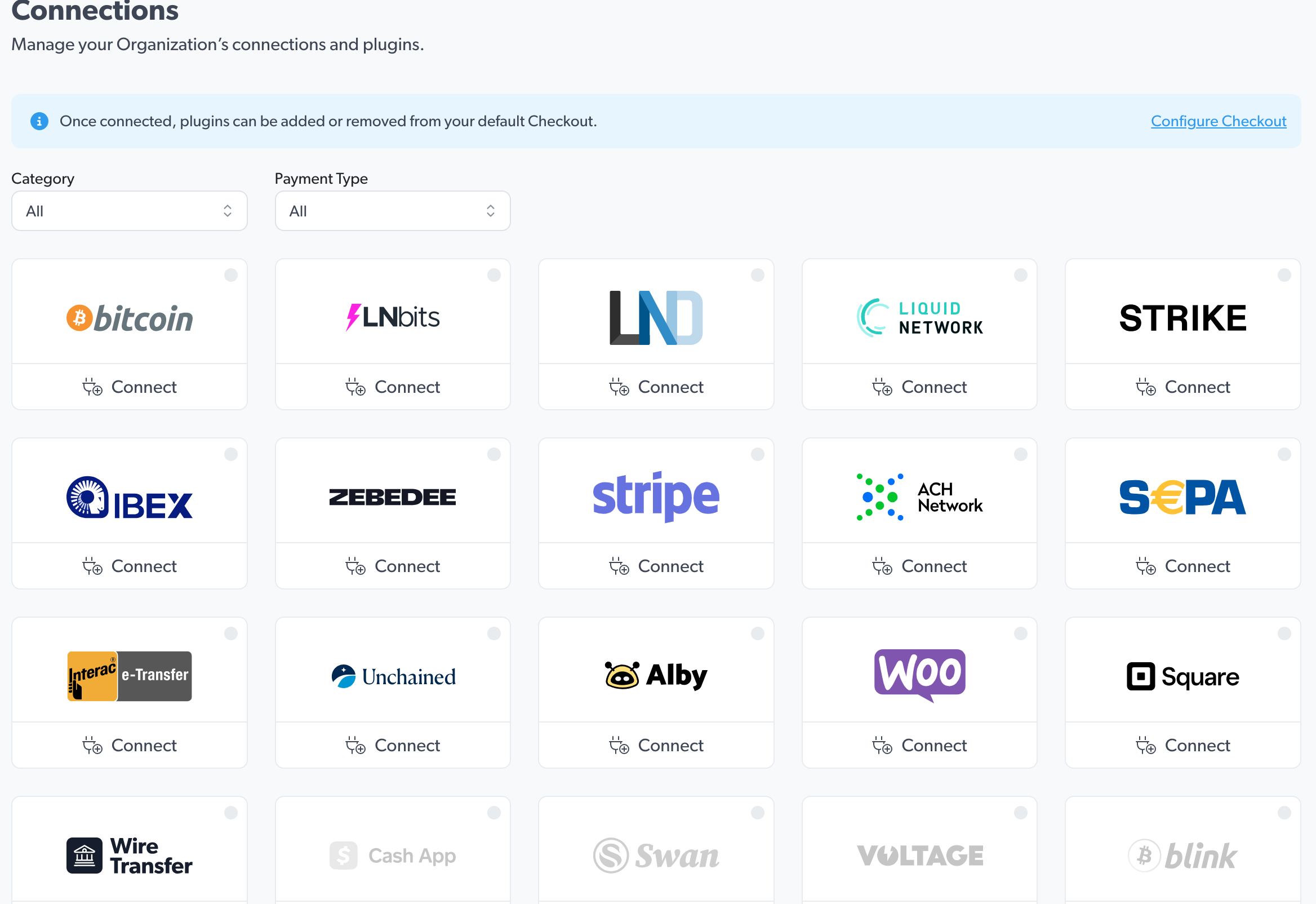
Task: Connect the Zebedee plugin
Action: pyautogui.click(x=393, y=566)
